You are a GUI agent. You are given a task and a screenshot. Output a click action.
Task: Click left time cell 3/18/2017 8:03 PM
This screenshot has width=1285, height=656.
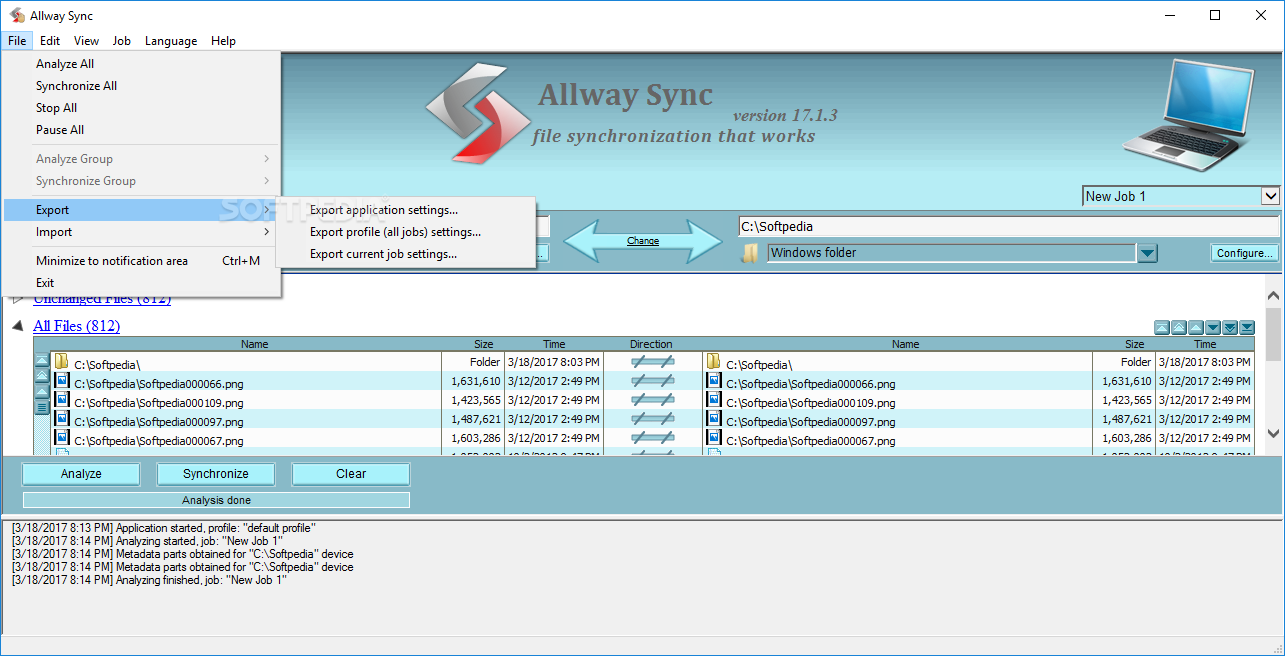554,362
